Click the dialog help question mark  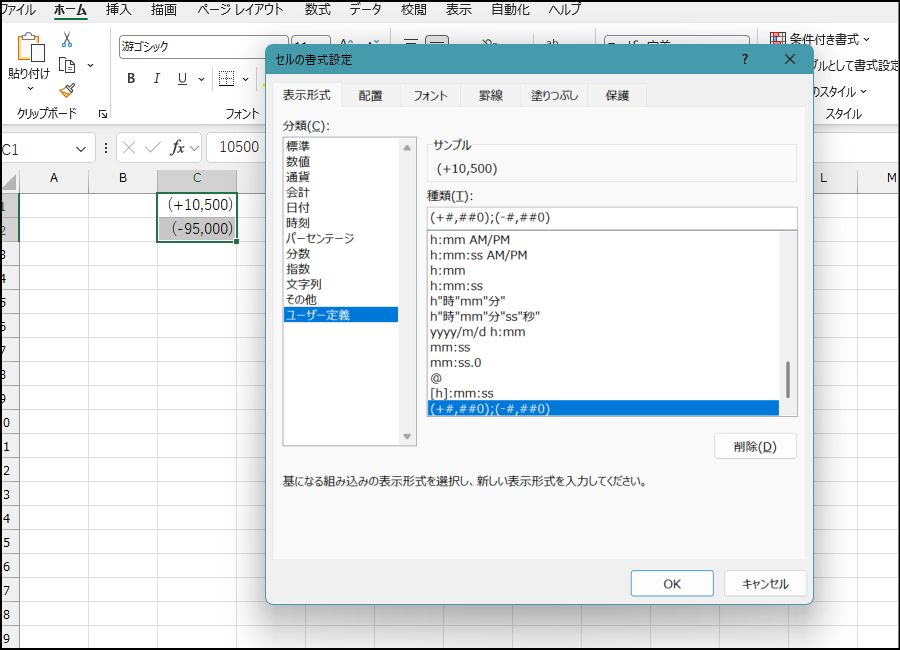tap(744, 59)
